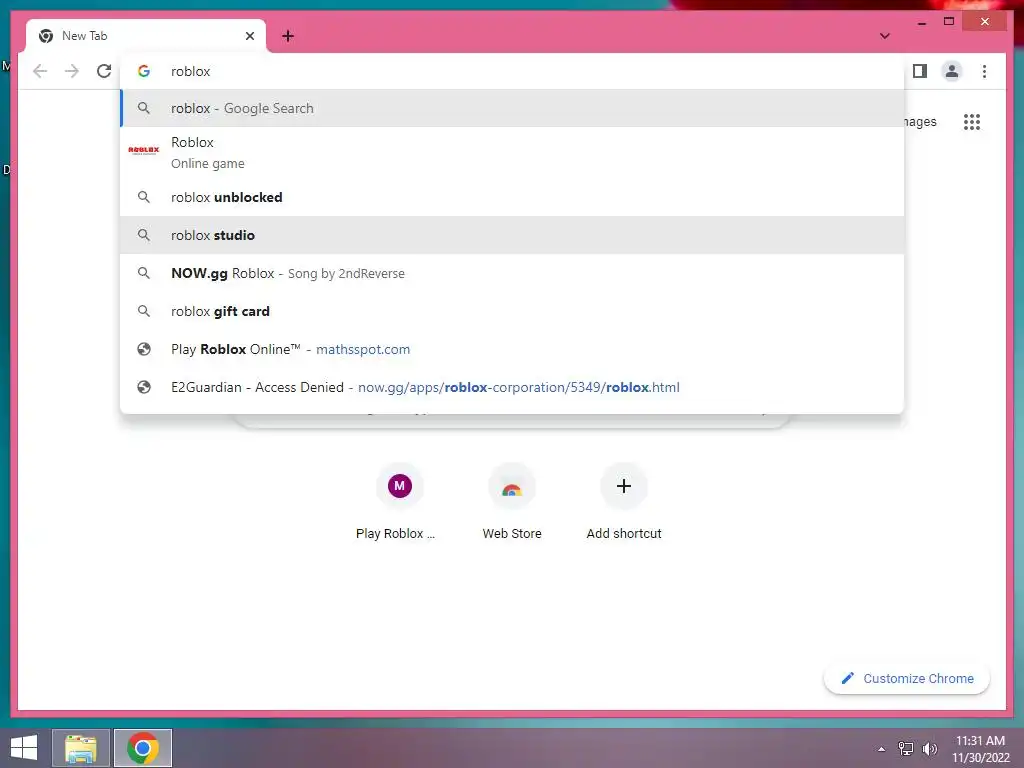Open the volume speaker tray icon

pyautogui.click(x=929, y=749)
